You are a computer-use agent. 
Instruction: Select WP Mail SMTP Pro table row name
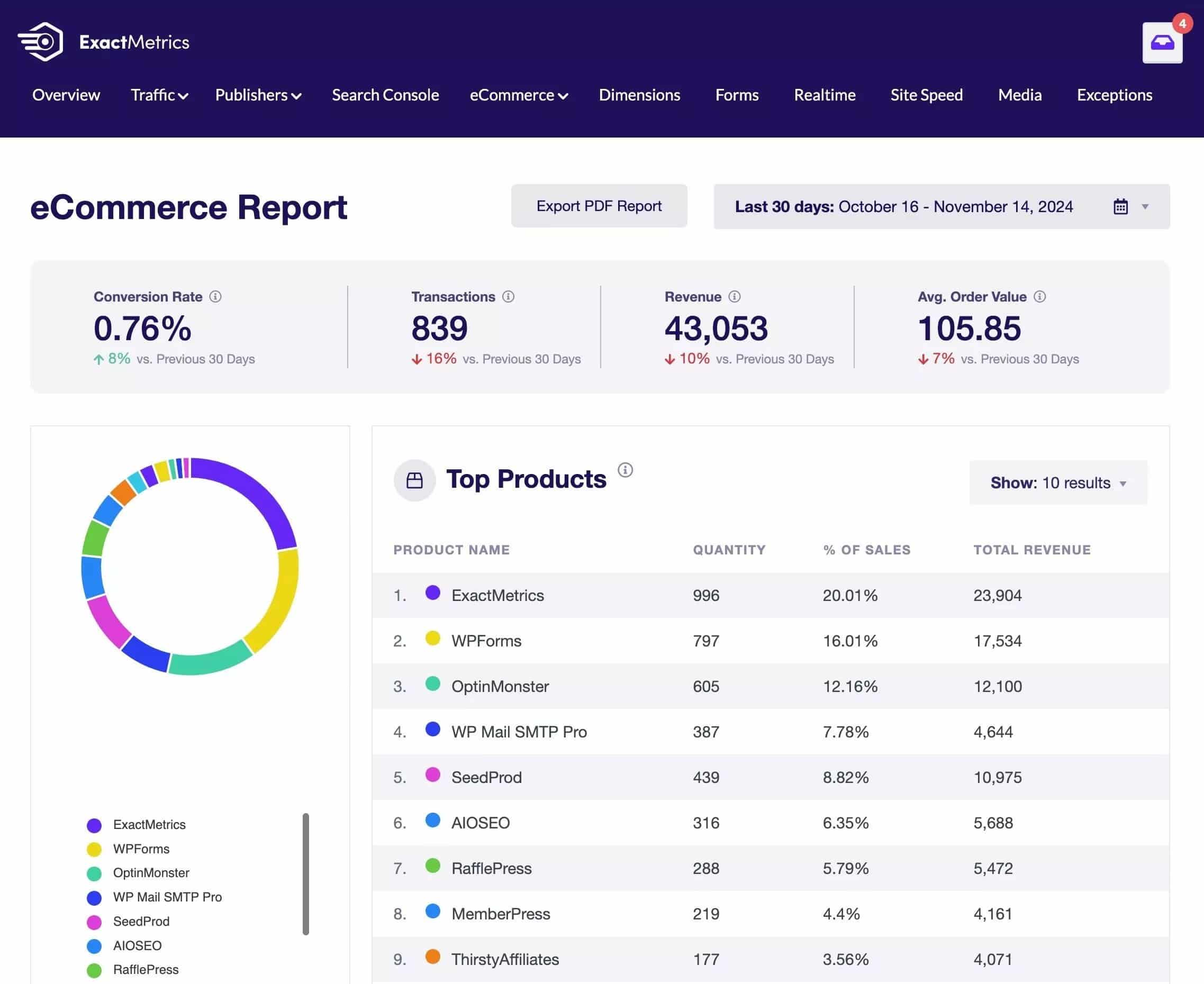519,732
